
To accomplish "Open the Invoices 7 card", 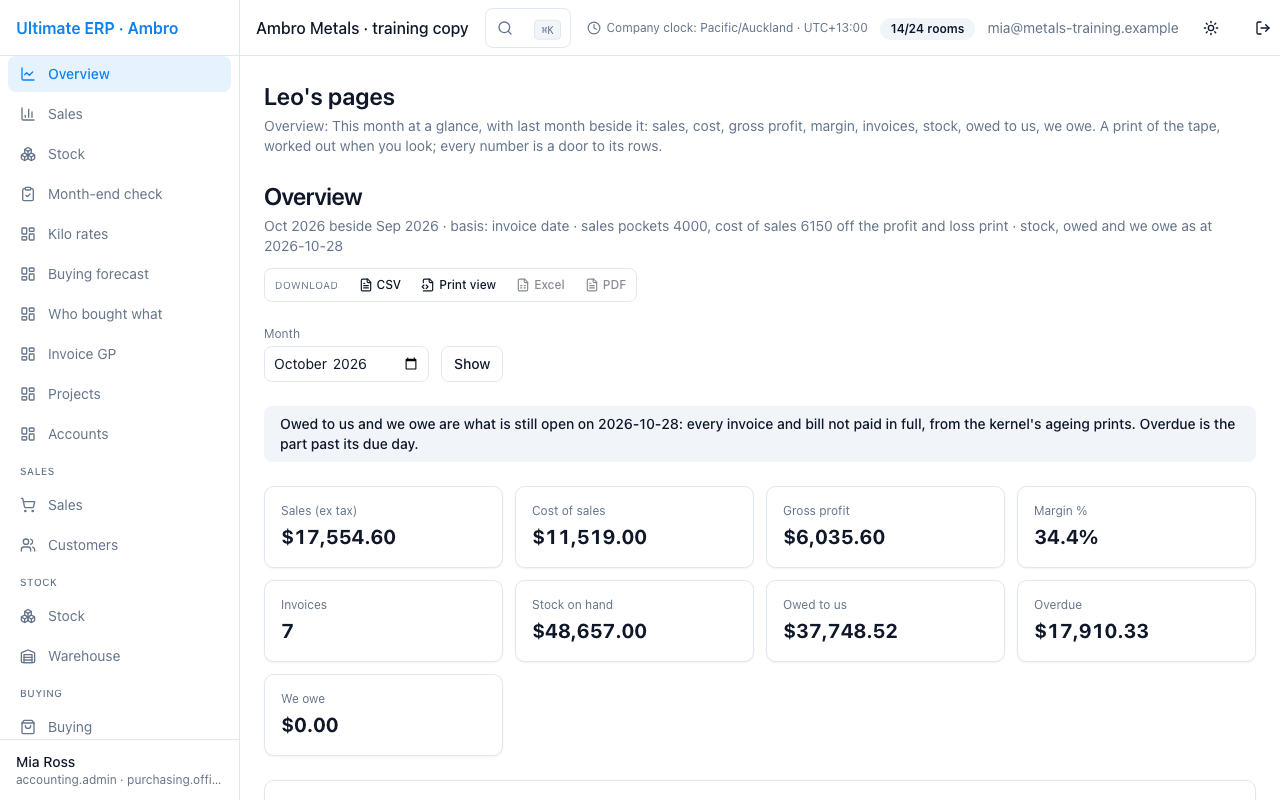I will point(383,621).
